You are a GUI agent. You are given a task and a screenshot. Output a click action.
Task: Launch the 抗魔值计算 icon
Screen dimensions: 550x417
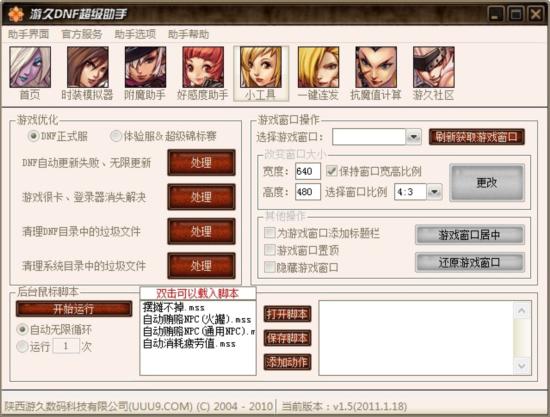pos(376,67)
